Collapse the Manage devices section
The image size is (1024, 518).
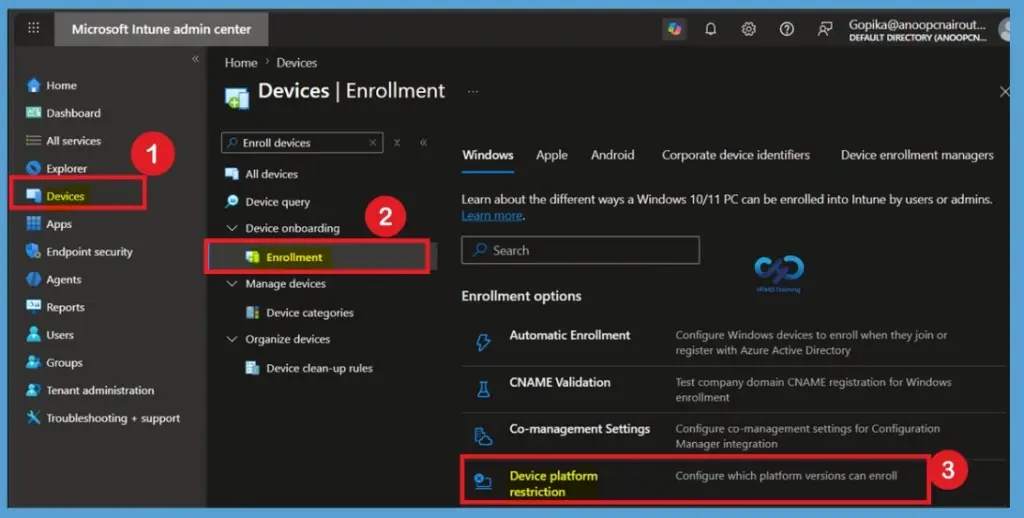(231, 283)
